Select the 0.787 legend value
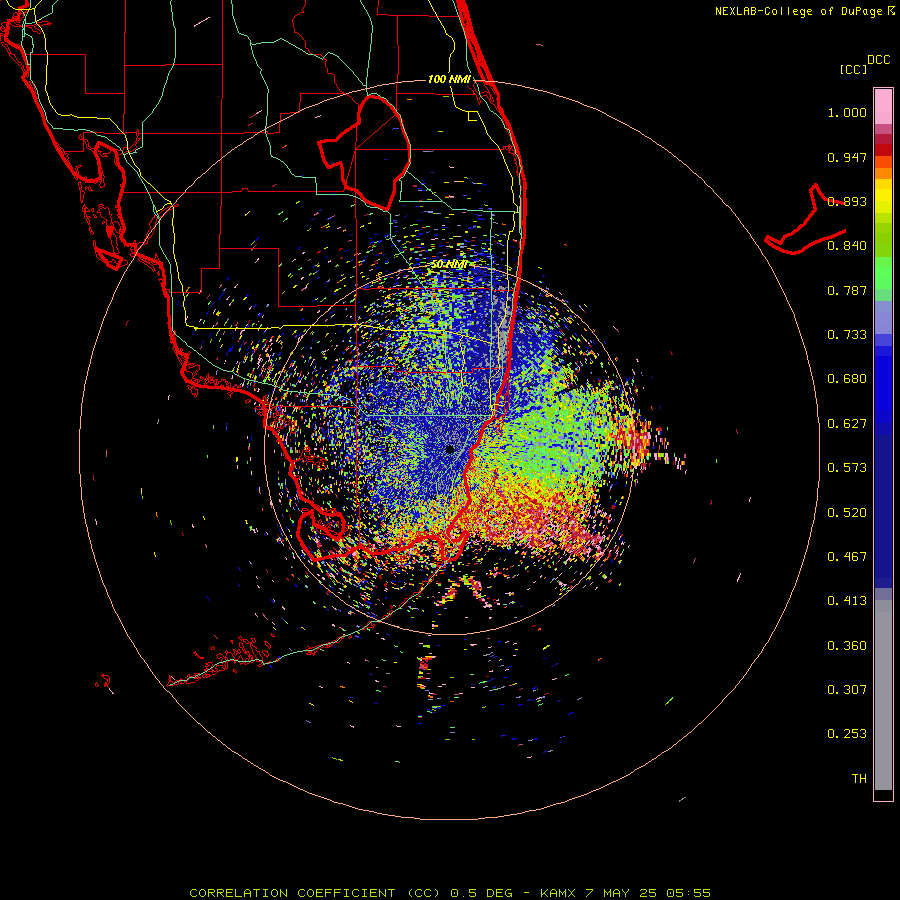The width and height of the screenshot is (900, 900). 847,290
